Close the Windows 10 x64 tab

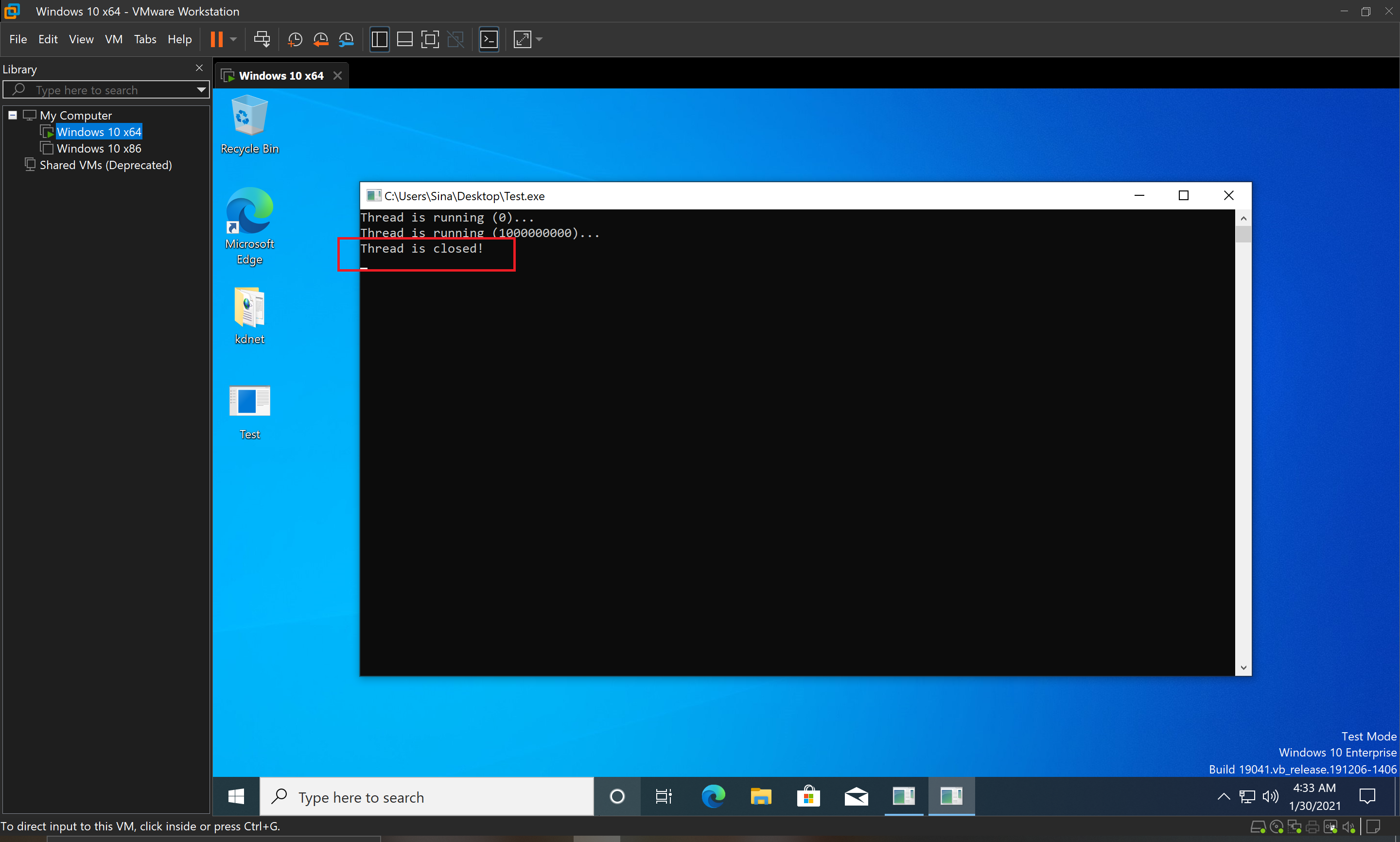[338, 75]
